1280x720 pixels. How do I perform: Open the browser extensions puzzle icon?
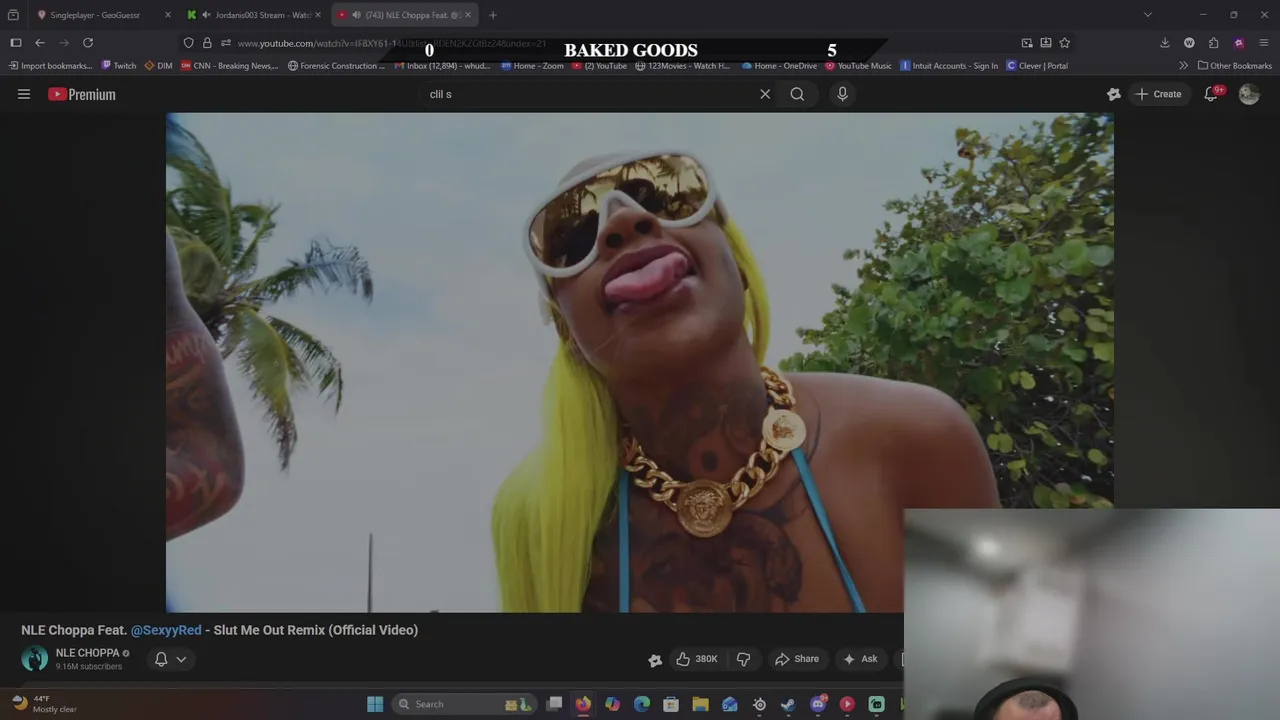(x=1213, y=43)
